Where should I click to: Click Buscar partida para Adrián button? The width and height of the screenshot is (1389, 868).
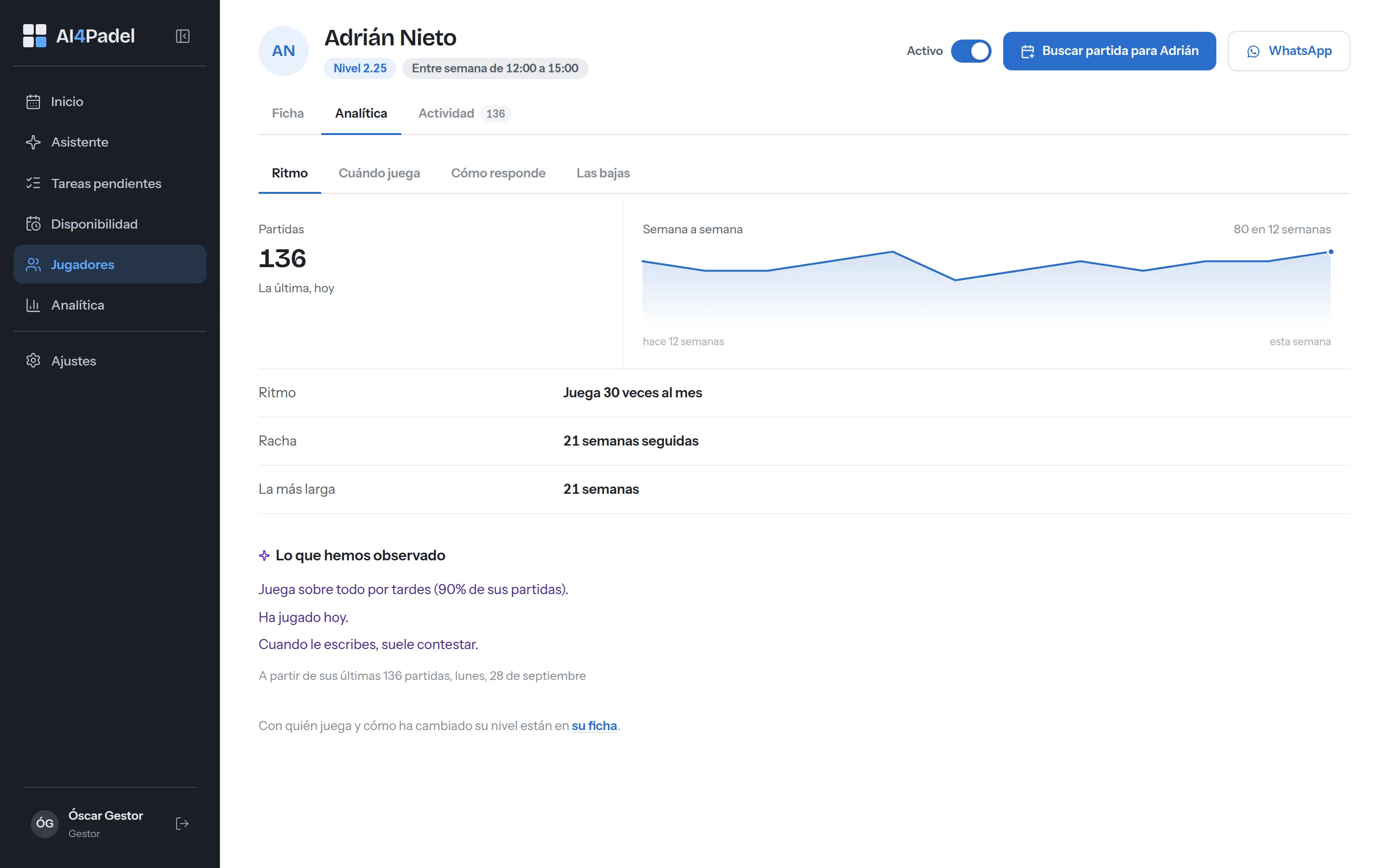point(1109,51)
